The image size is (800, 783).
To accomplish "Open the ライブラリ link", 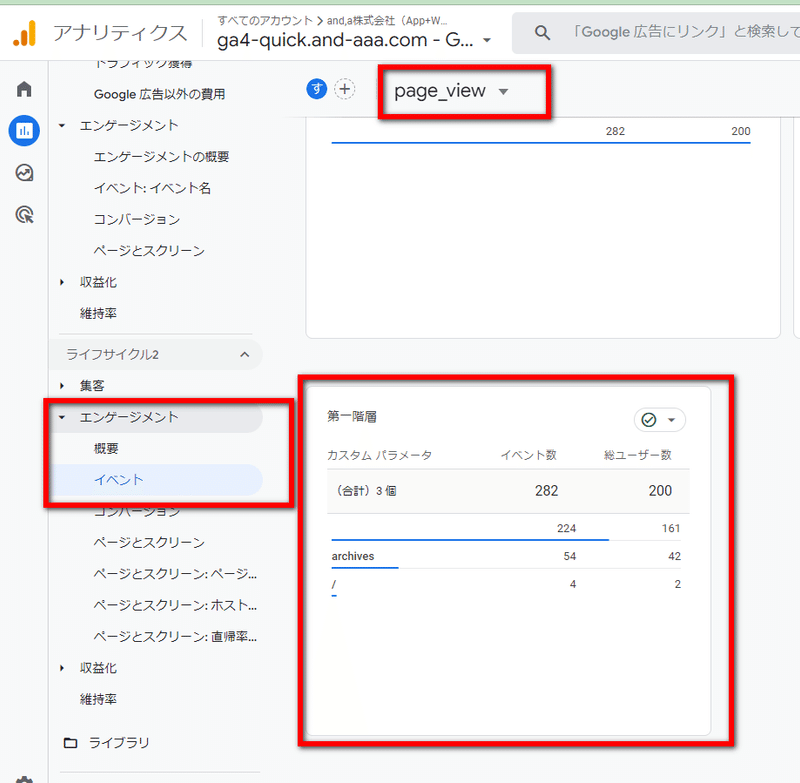I will point(119,743).
